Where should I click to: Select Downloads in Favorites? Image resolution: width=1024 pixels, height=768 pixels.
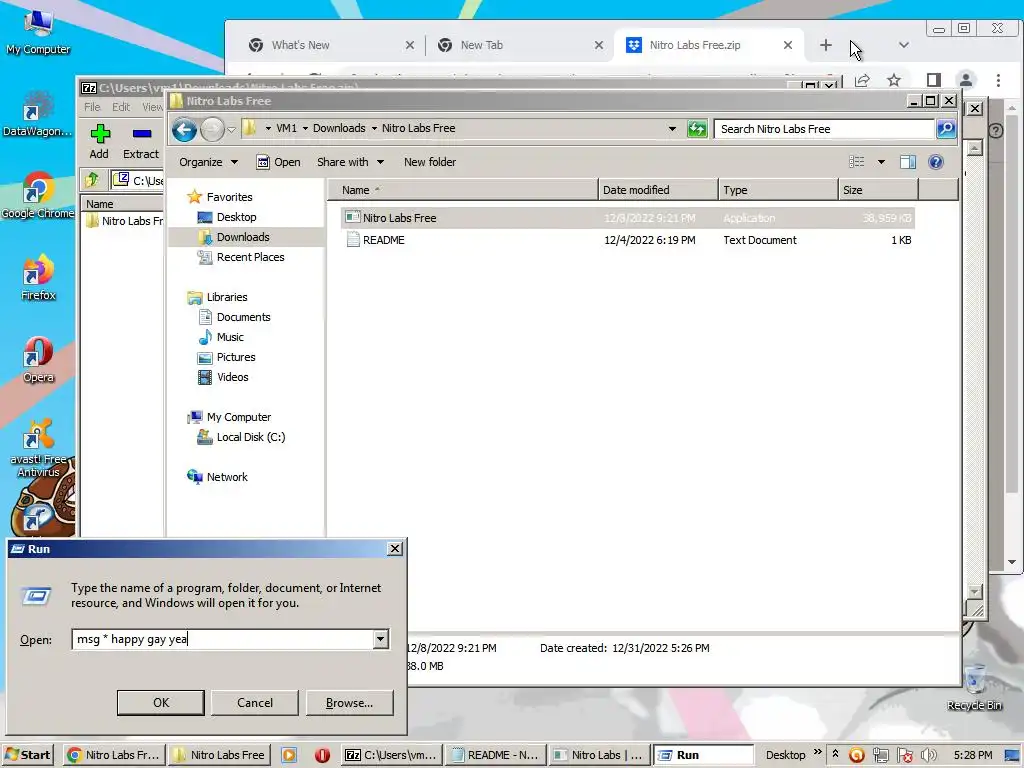tap(243, 237)
